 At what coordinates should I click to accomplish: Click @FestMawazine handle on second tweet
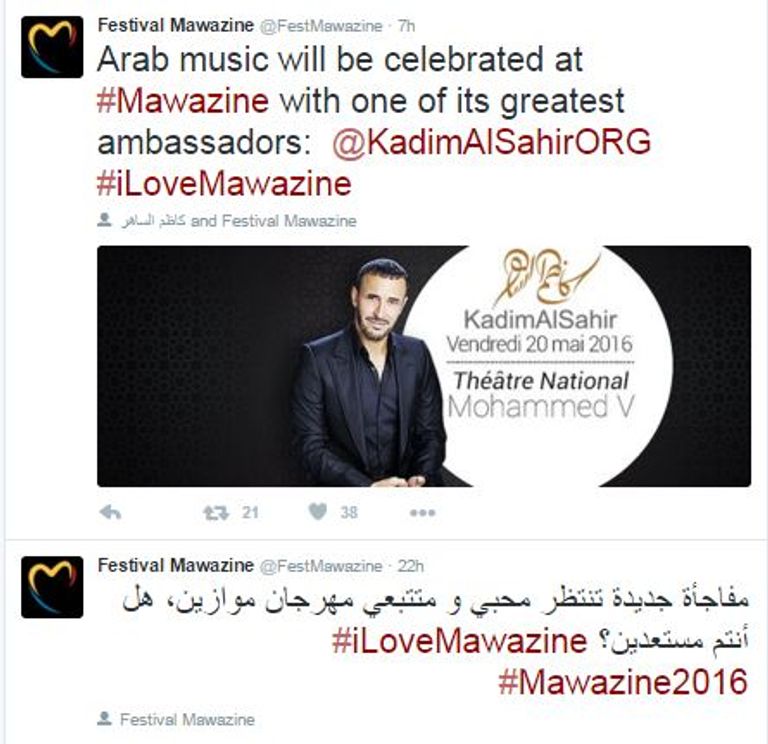click(x=321, y=566)
